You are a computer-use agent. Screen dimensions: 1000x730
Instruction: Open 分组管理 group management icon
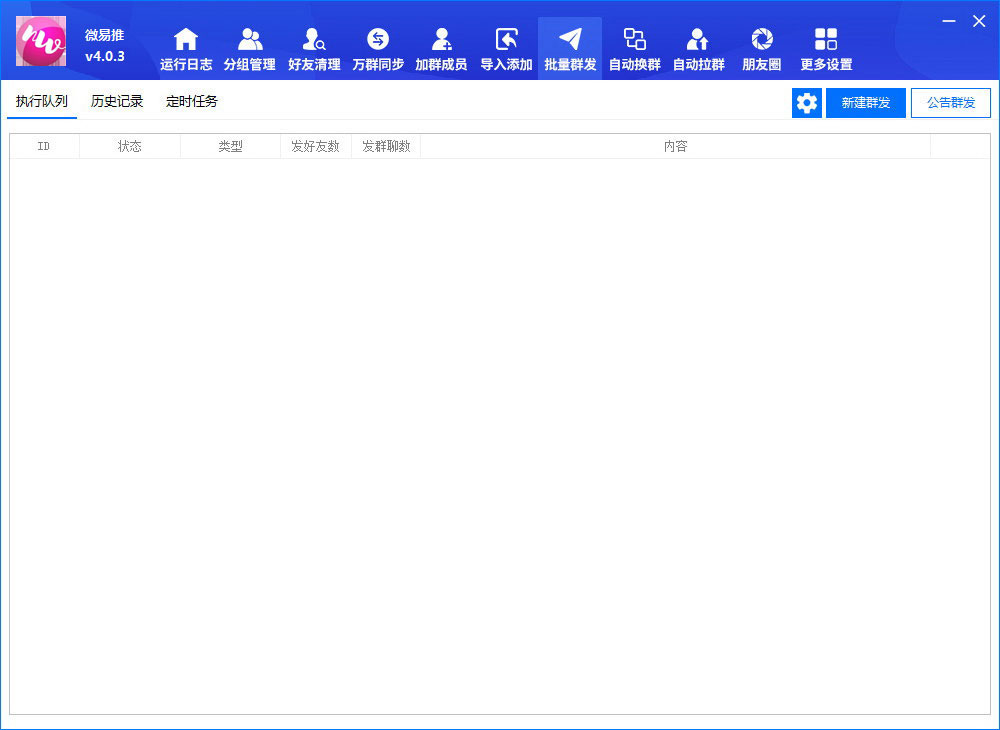250,40
